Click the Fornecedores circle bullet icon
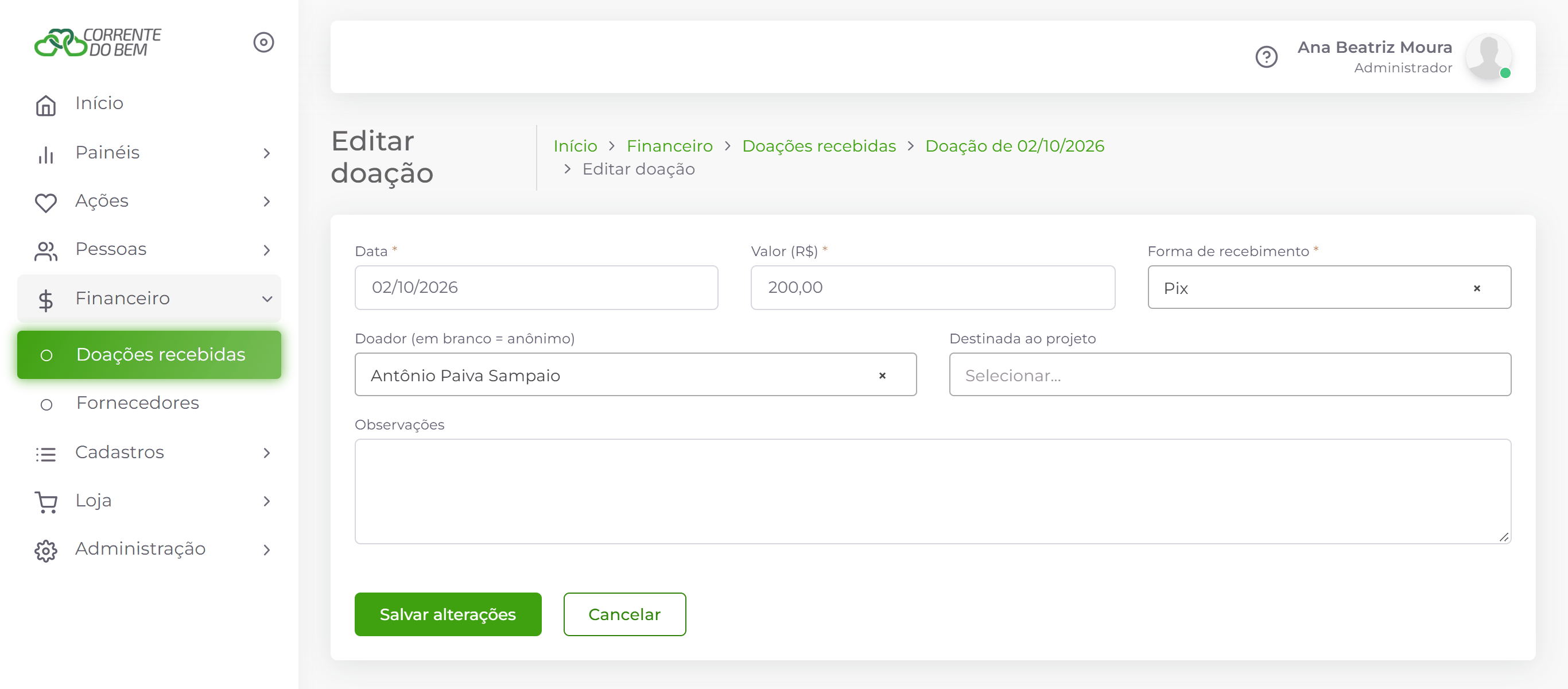Screen dimensions: 1568x689 46,405
